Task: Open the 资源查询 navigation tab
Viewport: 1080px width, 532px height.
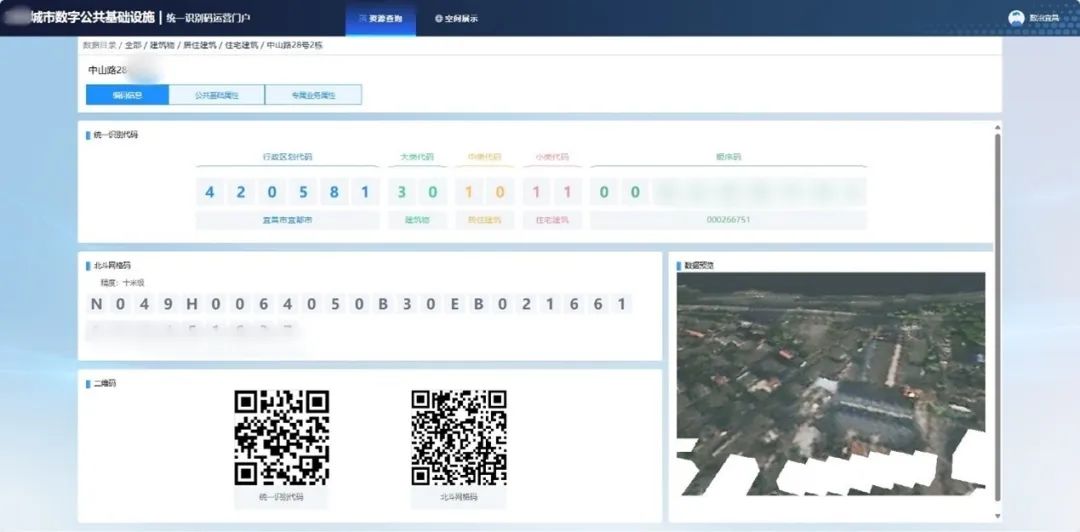Action: tap(380, 19)
